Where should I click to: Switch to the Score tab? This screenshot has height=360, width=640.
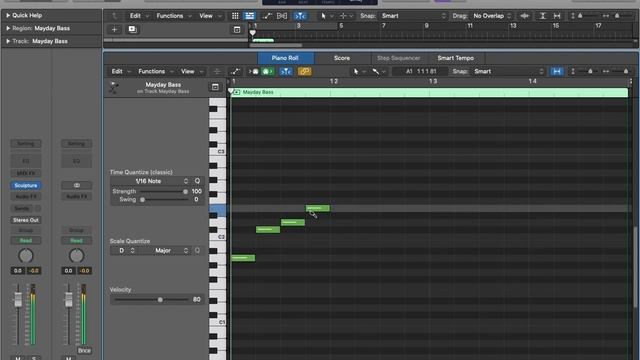click(x=342, y=58)
